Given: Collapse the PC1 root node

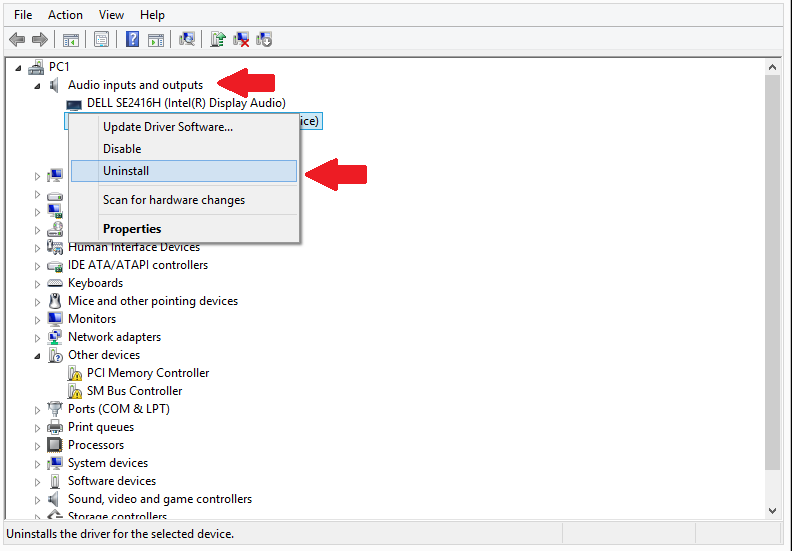Looking at the screenshot, I should pyautogui.click(x=18, y=67).
